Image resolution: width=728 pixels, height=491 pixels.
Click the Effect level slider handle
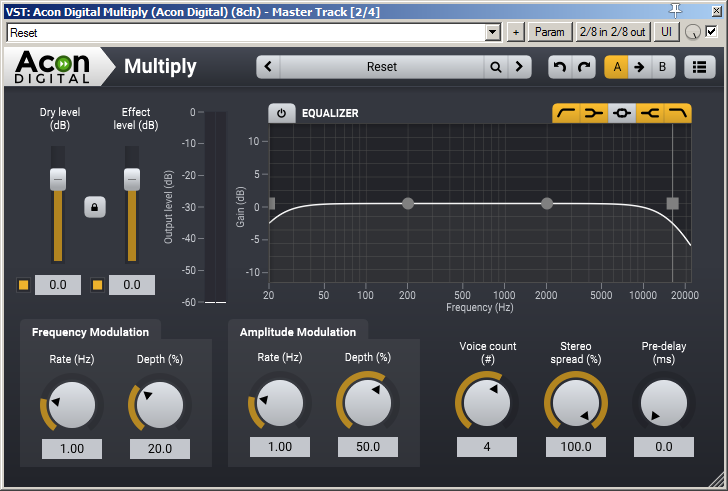point(132,179)
